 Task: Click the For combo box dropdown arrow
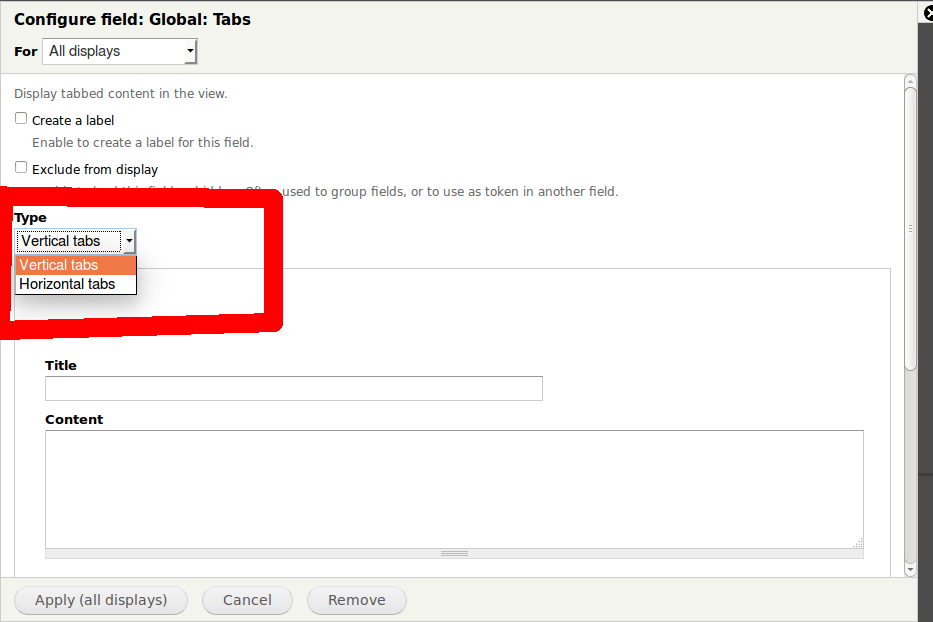[190, 51]
